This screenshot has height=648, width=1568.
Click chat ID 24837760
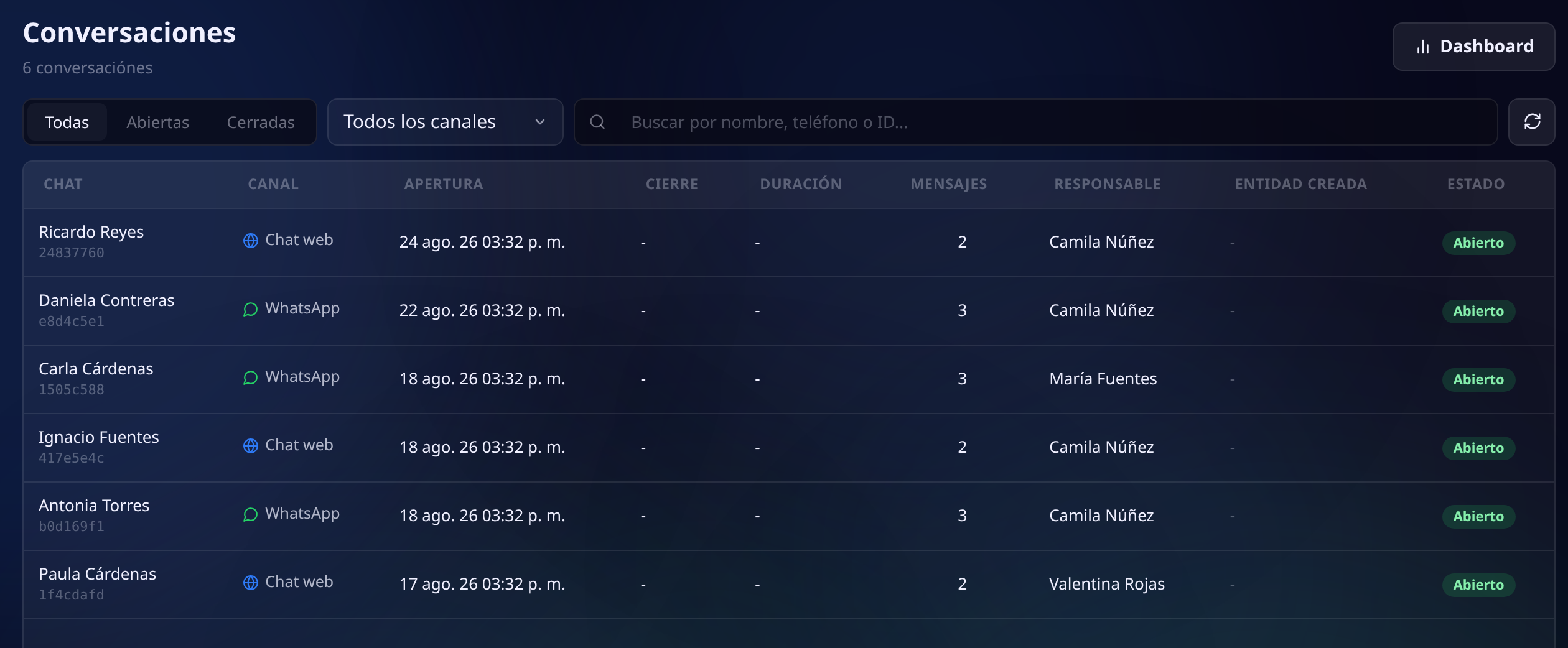pyautogui.click(x=72, y=253)
